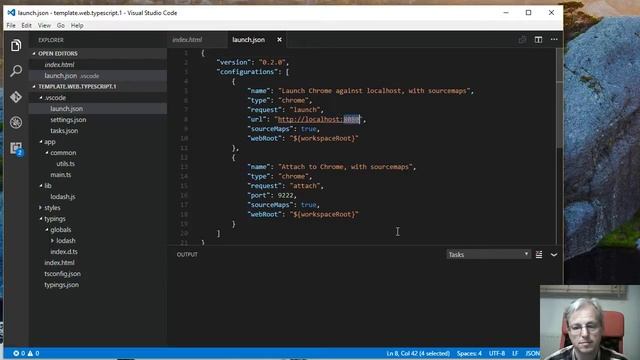
Task: Open typings.json in the explorer
Action: click(x=62, y=285)
